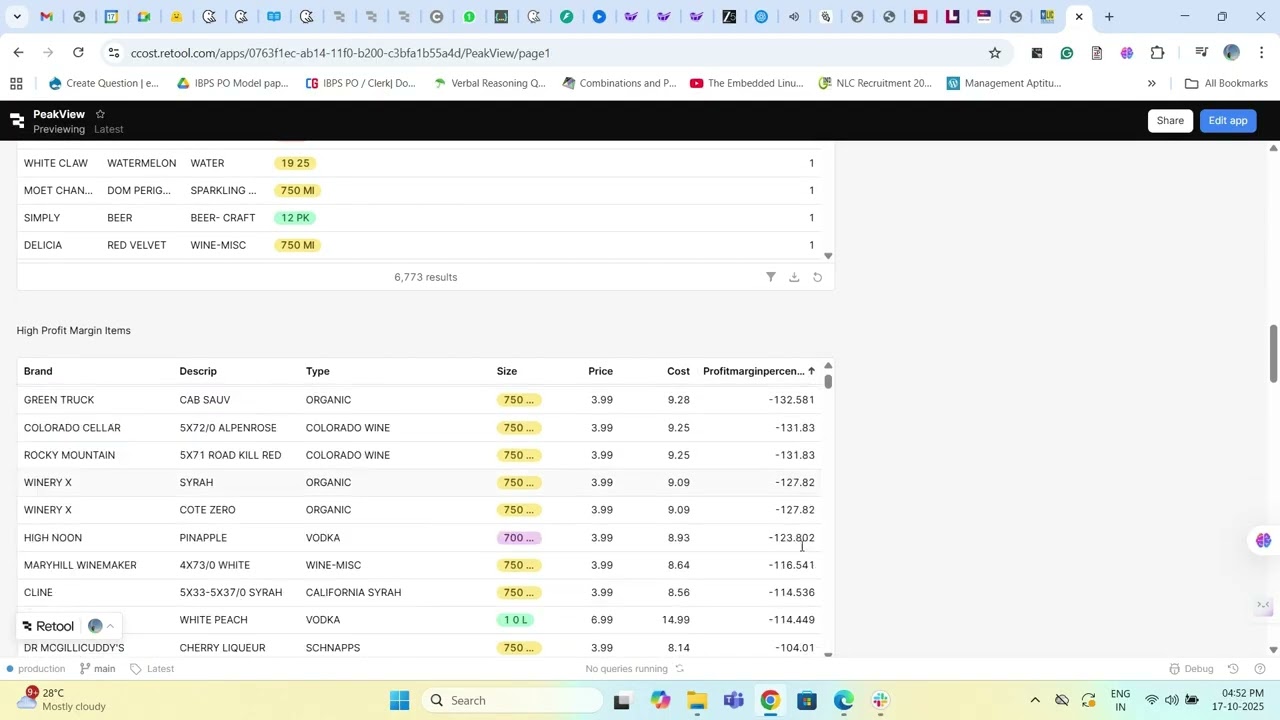Open the Chrome three-dot menu
The height and width of the screenshot is (720, 1280).
coord(1262,53)
